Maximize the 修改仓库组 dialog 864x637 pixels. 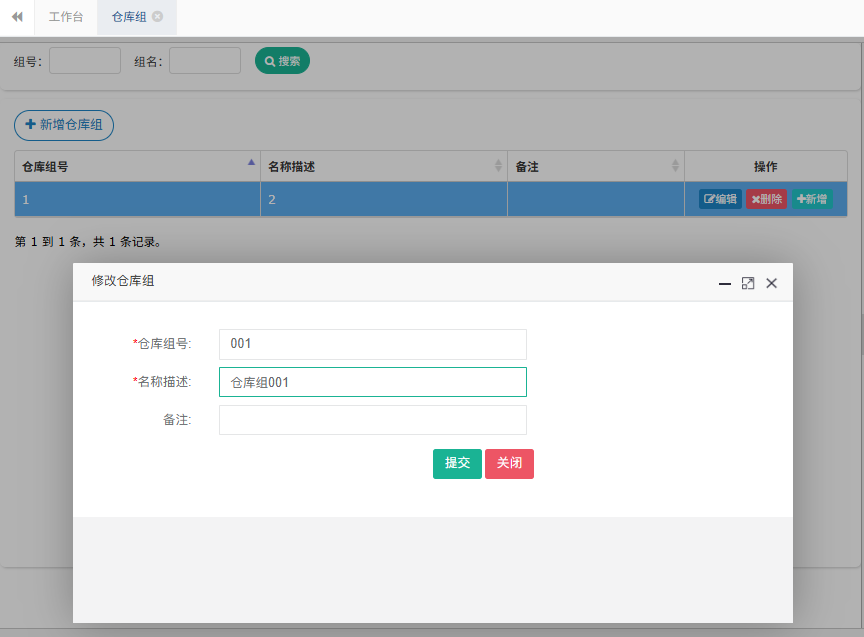click(748, 284)
